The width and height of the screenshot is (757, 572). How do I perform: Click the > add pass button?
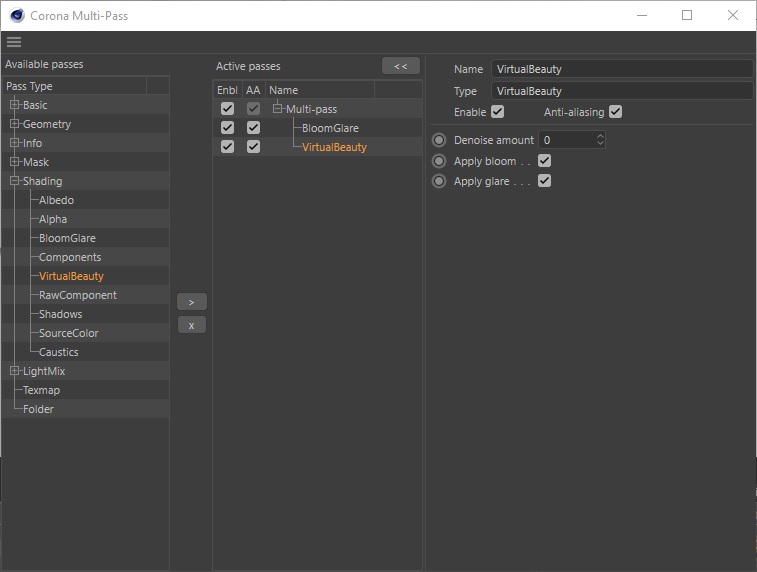pyautogui.click(x=192, y=302)
